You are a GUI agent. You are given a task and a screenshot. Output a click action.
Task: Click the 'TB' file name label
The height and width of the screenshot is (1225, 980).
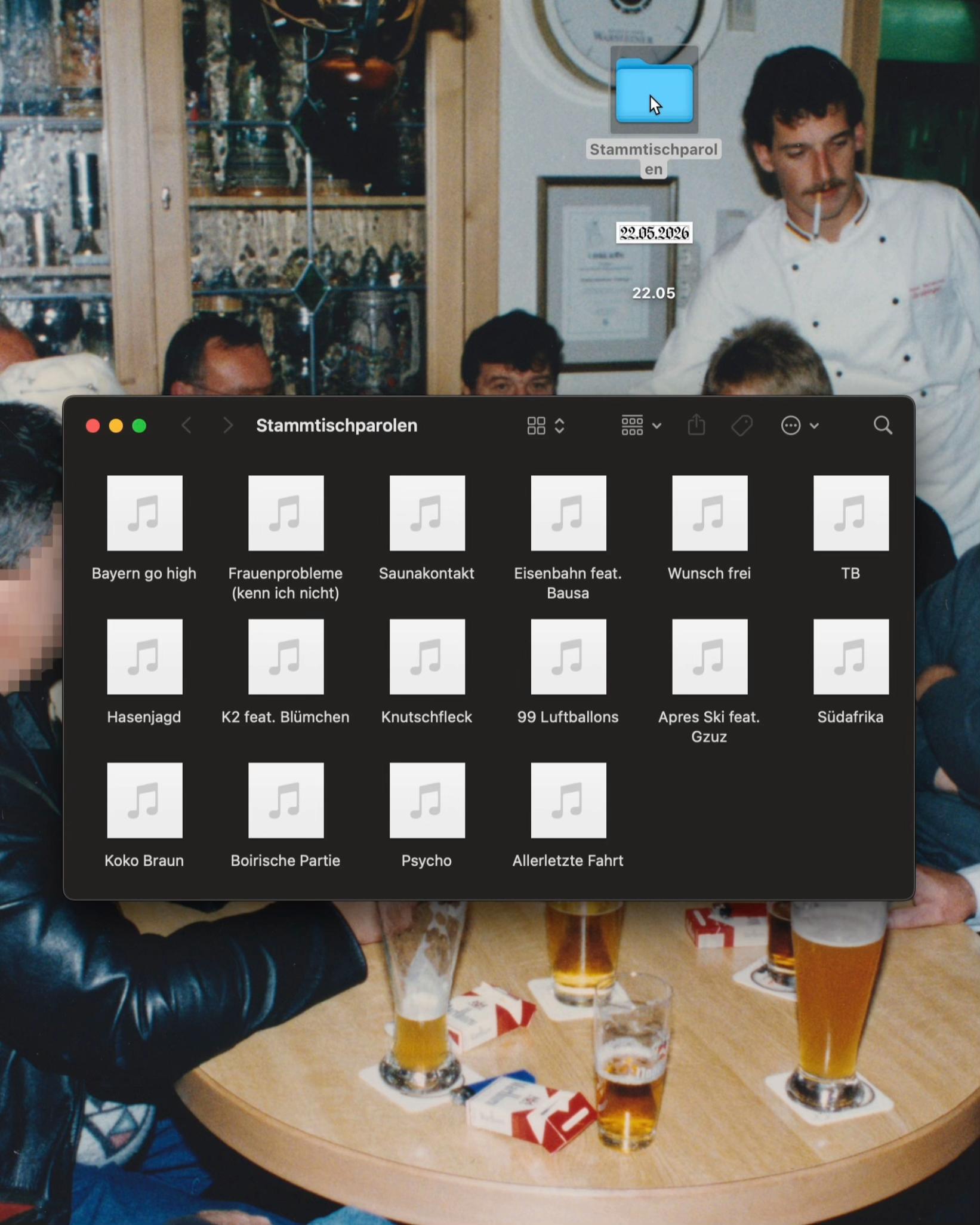click(x=850, y=574)
